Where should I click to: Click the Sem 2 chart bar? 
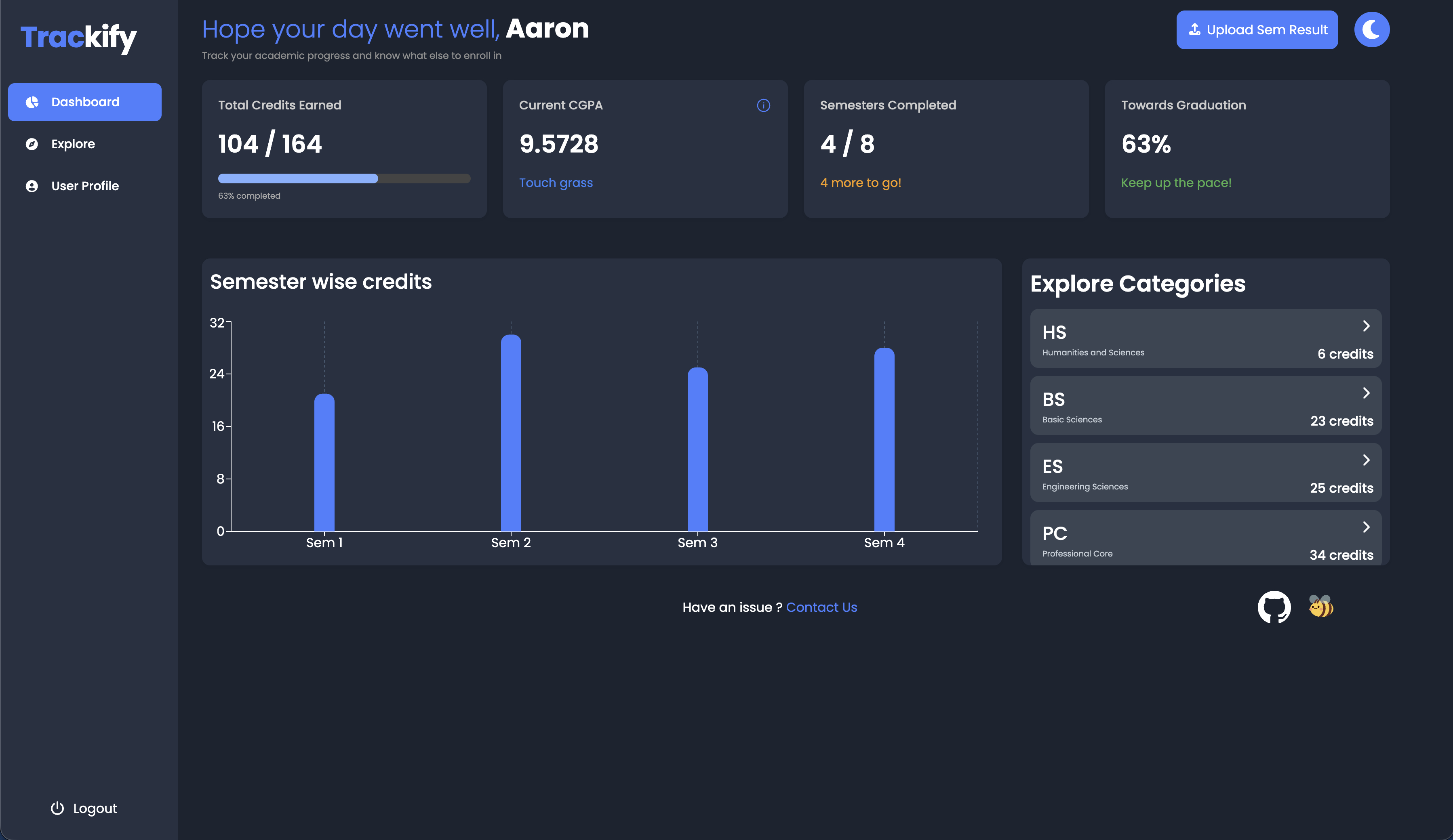coord(510,432)
